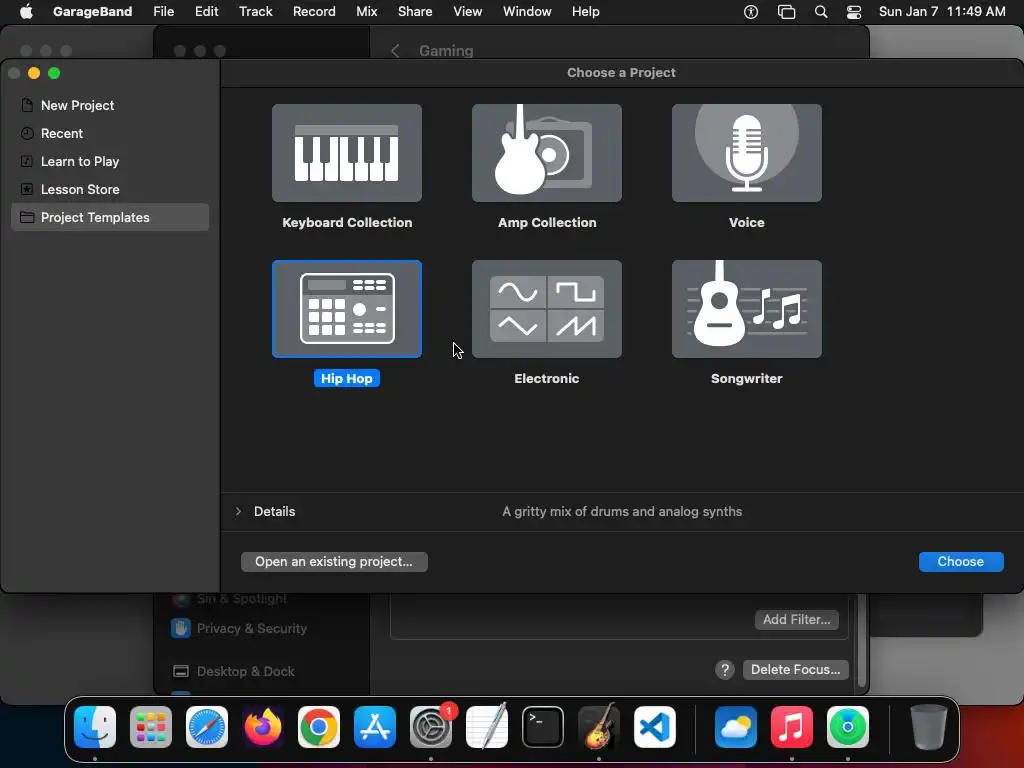The height and width of the screenshot is (768, 1024).
Task: Click Delete Focus in Settings window
Action: point(795,669)
